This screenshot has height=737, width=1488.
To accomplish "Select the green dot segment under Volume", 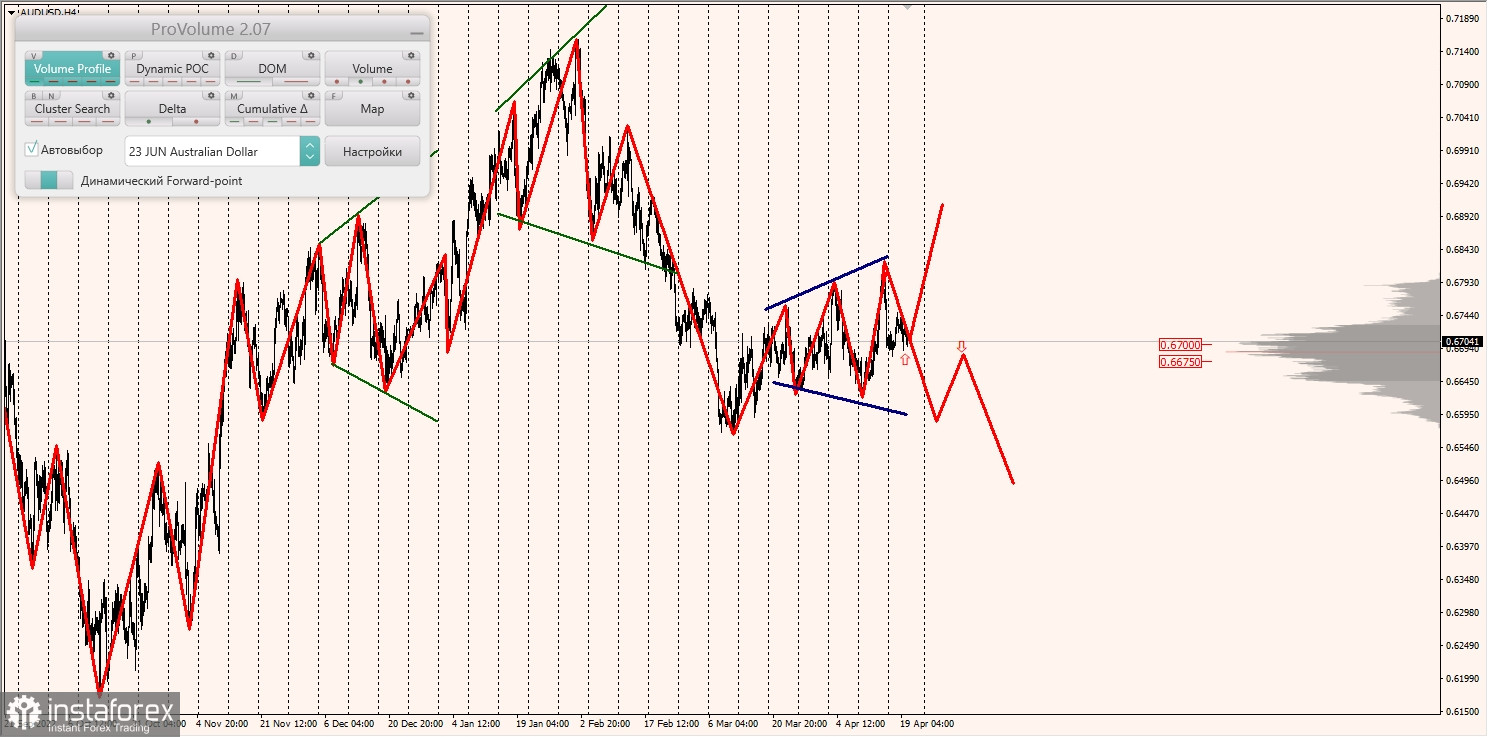I will coord(361,81).
